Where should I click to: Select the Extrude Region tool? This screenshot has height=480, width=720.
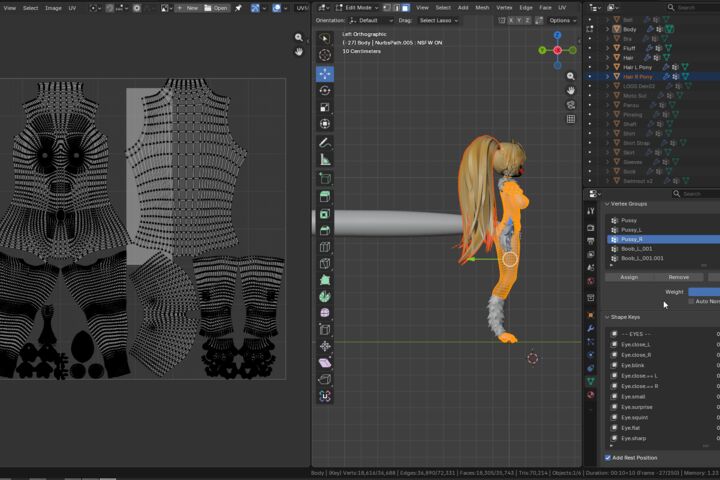tap(325, 197)
